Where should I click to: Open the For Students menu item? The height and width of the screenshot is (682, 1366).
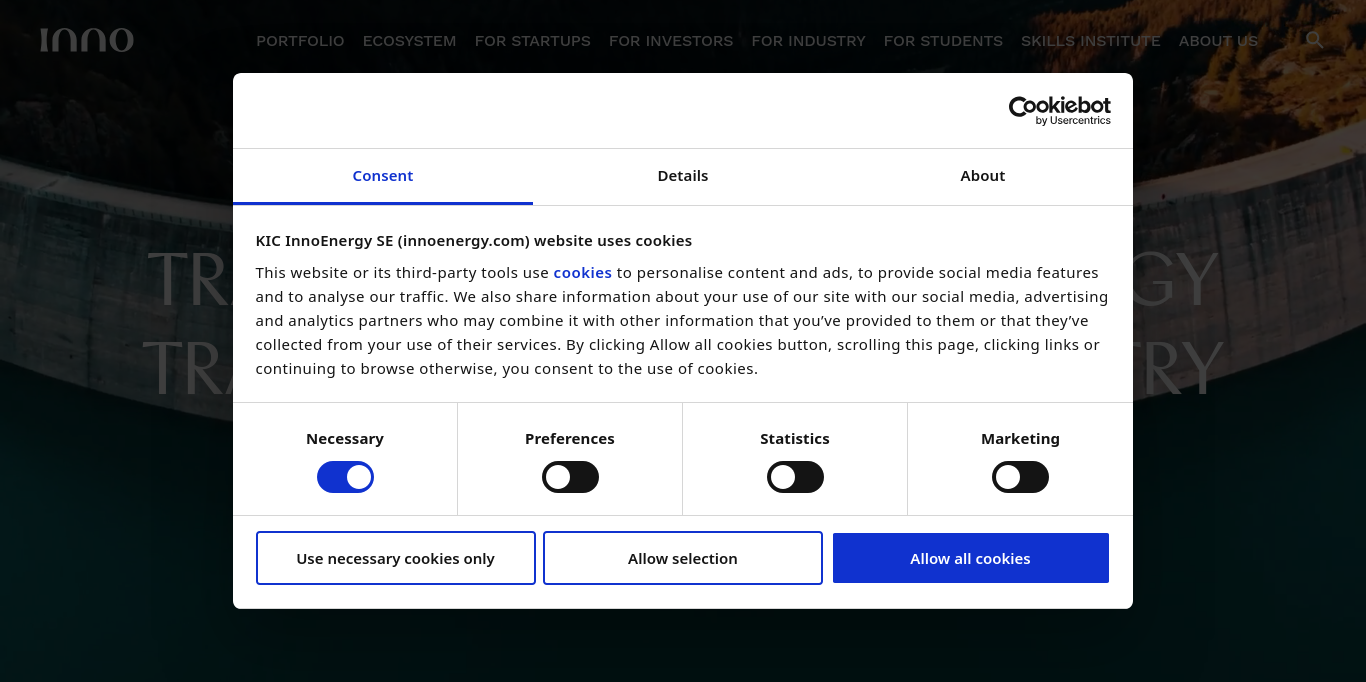943,41
